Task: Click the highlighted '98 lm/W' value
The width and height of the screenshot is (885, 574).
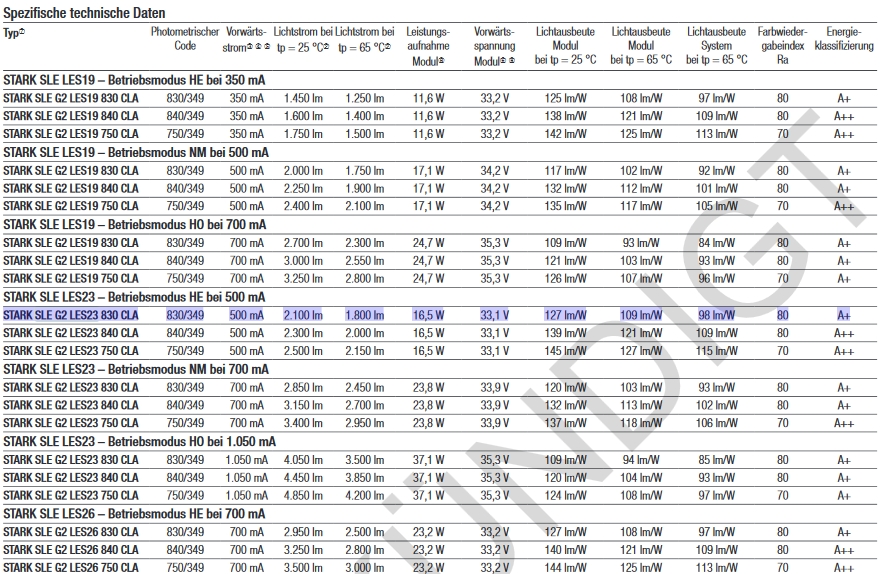Action: click(716, 315)
